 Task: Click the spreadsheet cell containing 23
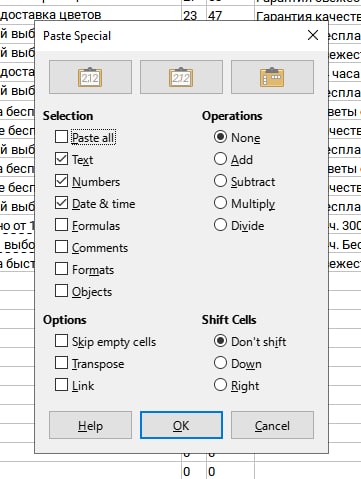pos(194,15)
